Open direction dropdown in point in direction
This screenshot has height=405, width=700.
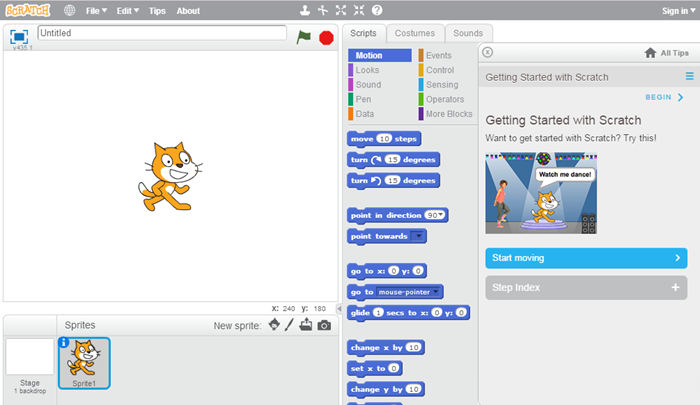click(441, 215)
